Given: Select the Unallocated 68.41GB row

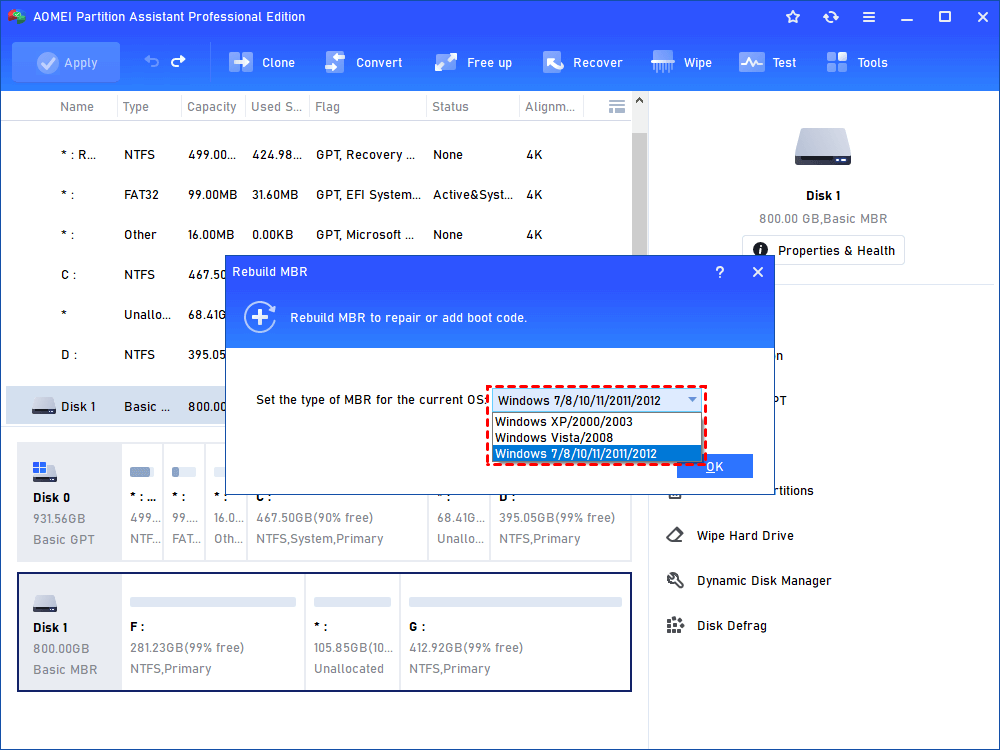Looking at the screenshot, I should point(116,314).
